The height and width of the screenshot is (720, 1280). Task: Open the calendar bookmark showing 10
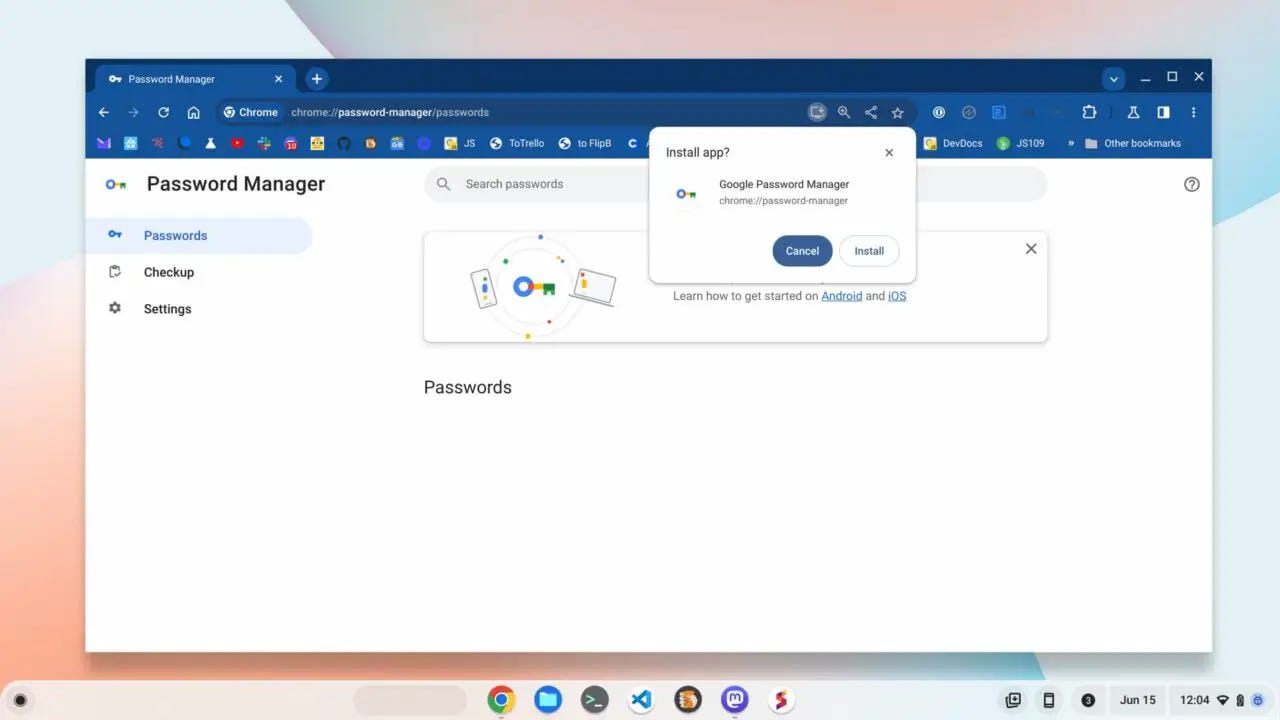[x=291, y=143]
